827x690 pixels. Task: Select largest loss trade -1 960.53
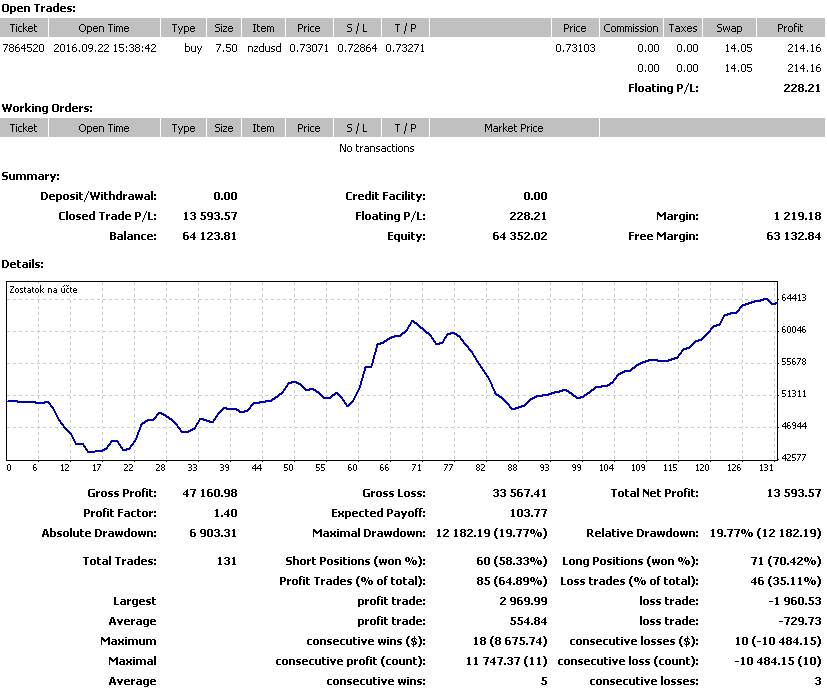point(795,601)
